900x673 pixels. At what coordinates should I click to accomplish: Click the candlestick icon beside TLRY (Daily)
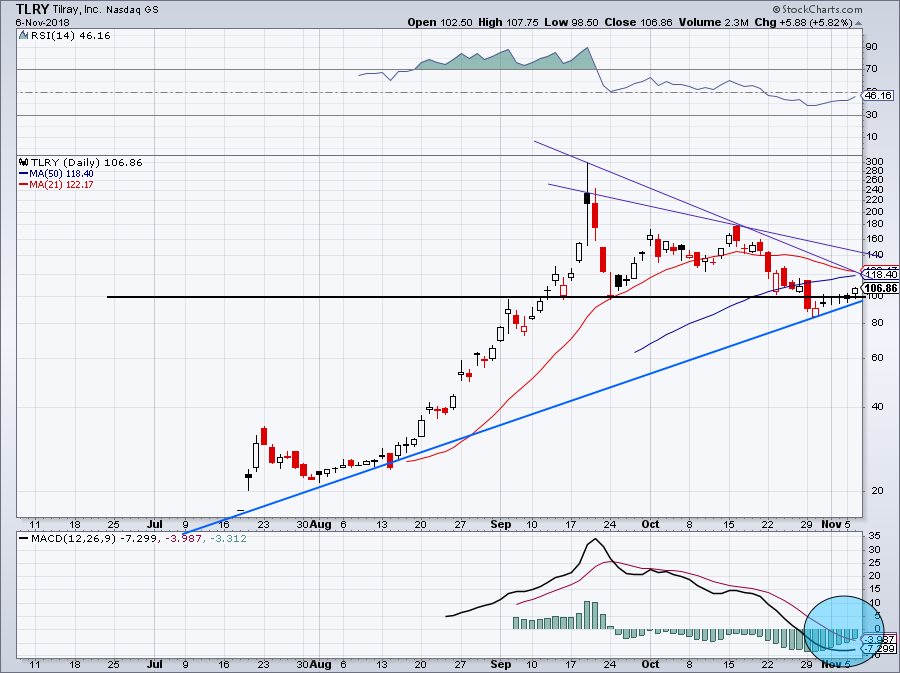[x=24, y=162]
